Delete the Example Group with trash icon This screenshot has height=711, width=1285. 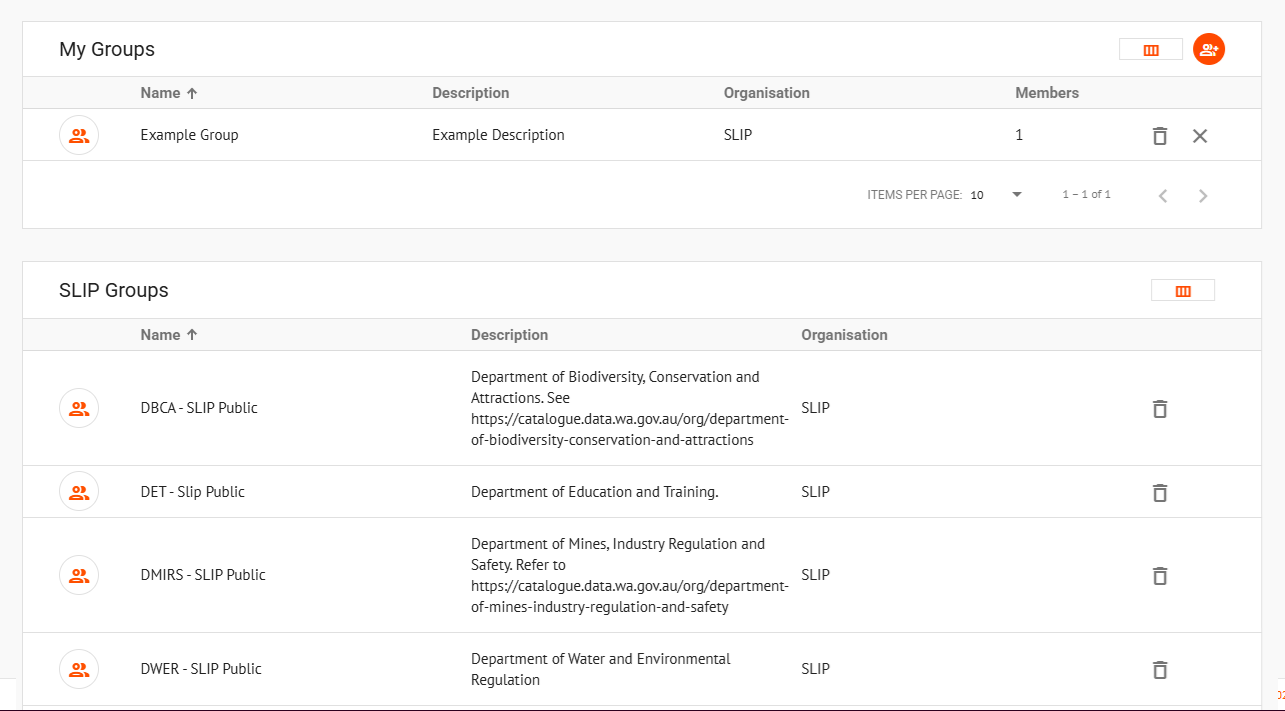click(1160, 136)
